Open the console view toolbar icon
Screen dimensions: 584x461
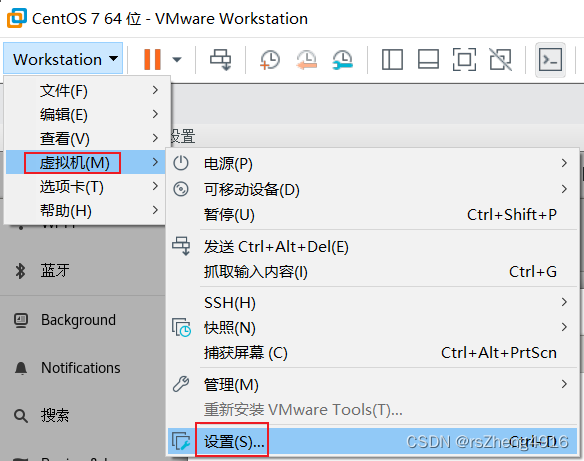(550, 60)
